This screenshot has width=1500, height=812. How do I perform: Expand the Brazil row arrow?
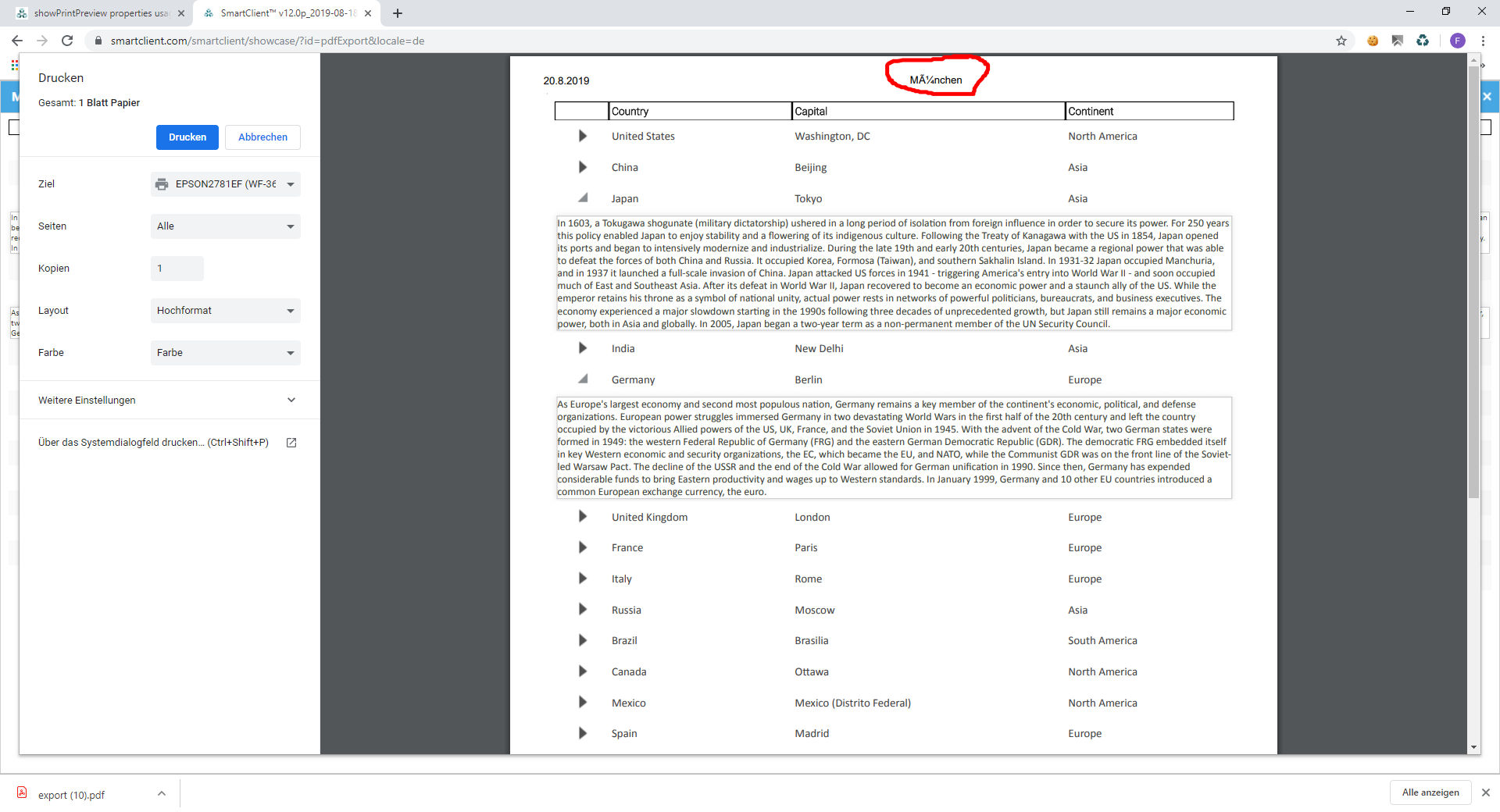pyautogui.click(x=582, y=640)
